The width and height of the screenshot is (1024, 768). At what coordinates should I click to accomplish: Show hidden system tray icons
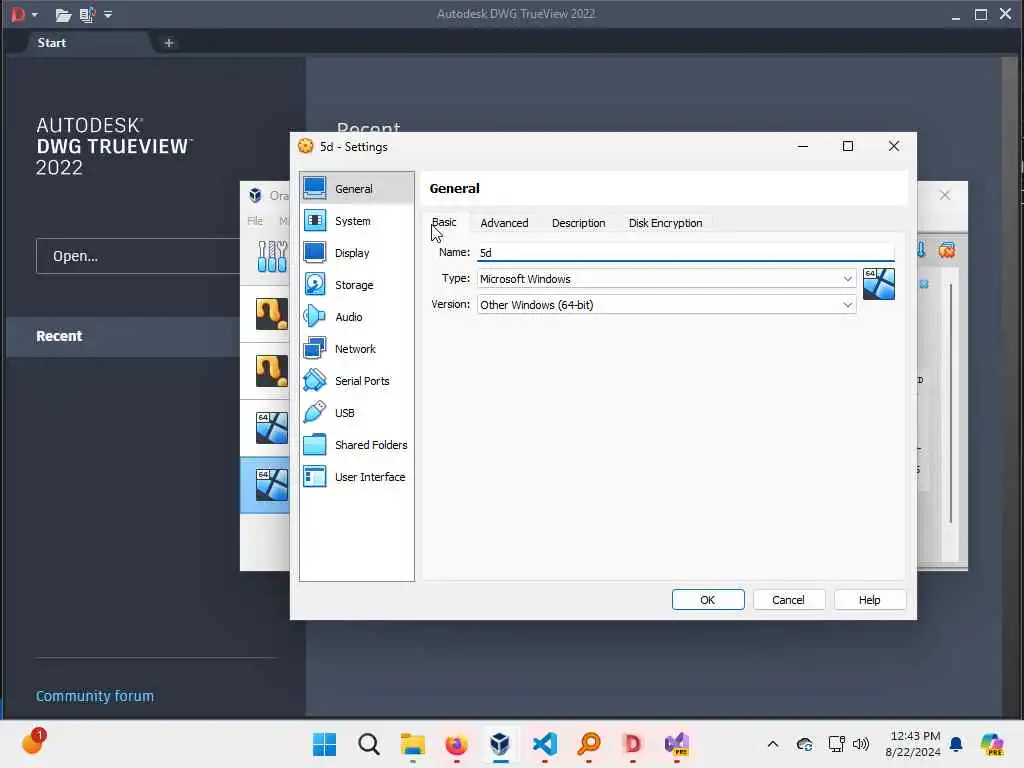tap(773, 744)
